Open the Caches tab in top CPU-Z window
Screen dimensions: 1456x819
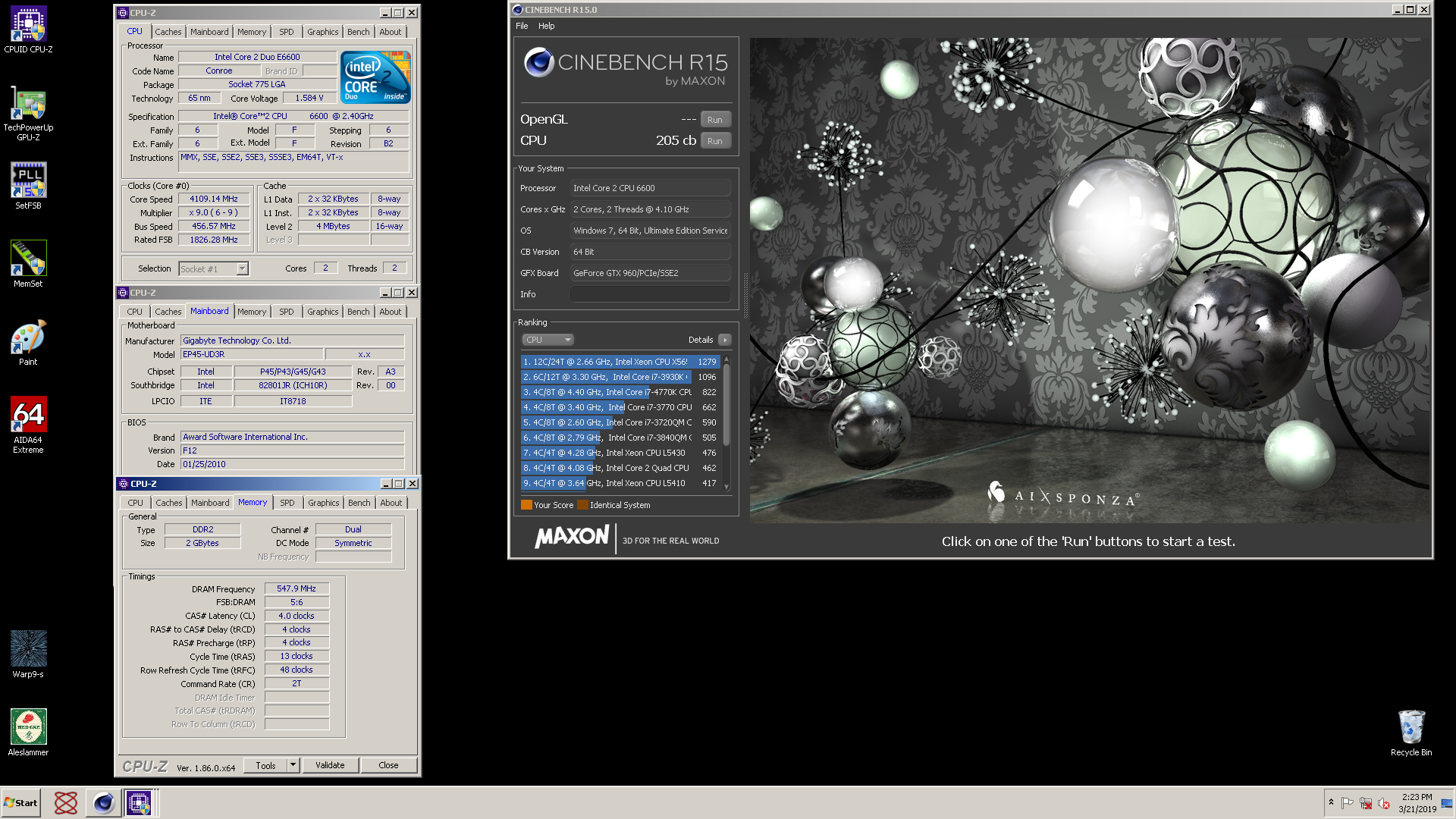[x=168, y=32]
